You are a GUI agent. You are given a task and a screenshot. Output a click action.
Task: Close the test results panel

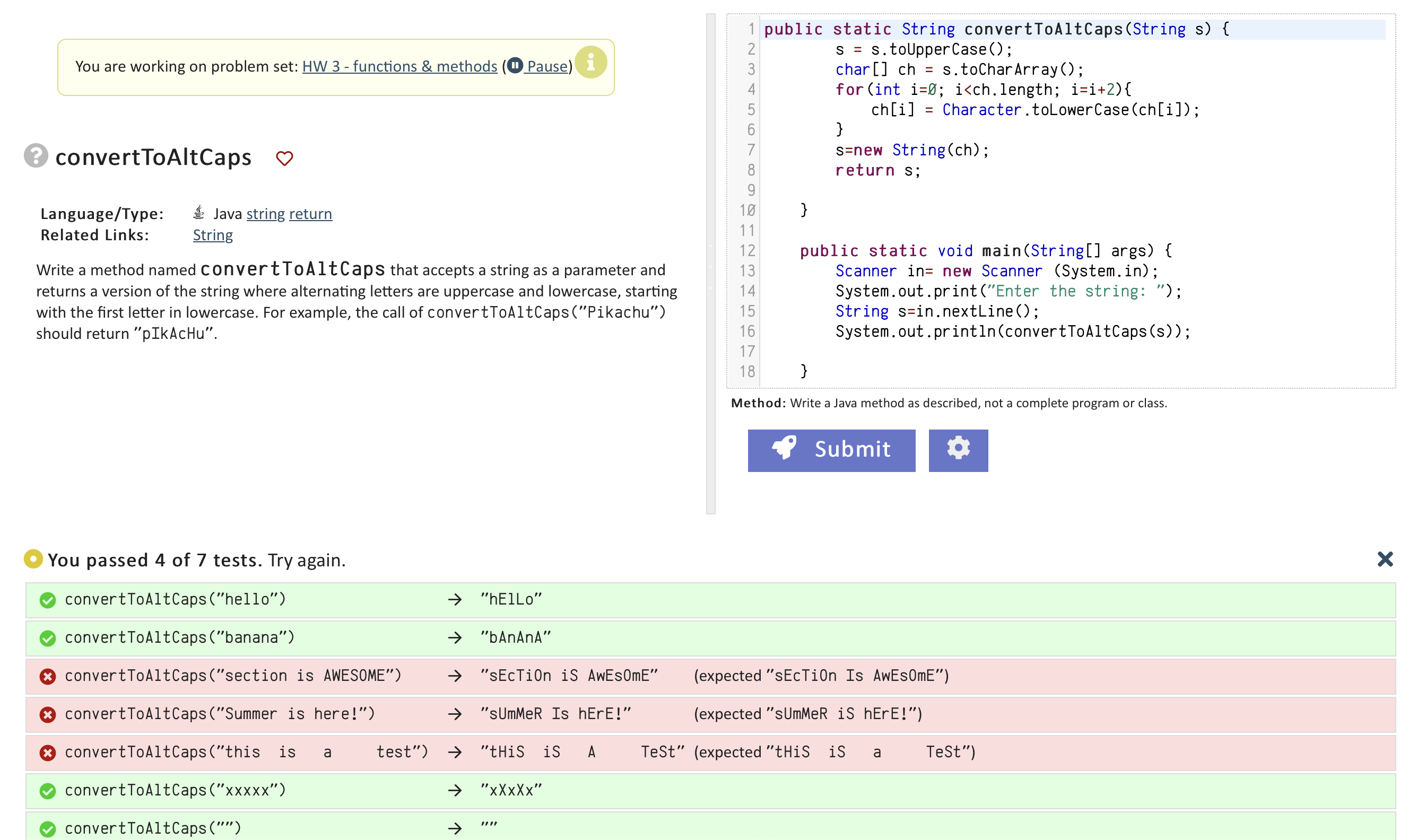click(x=1384, y=559)
